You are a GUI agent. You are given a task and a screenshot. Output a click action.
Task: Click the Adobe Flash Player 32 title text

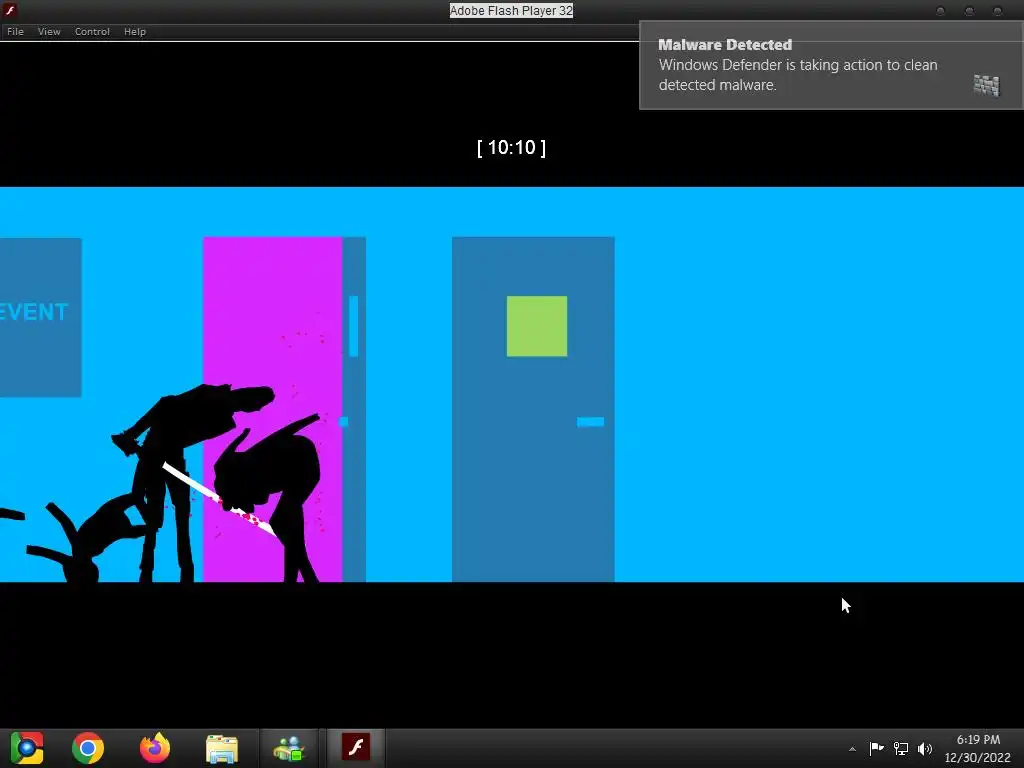[x=511, y=10]
